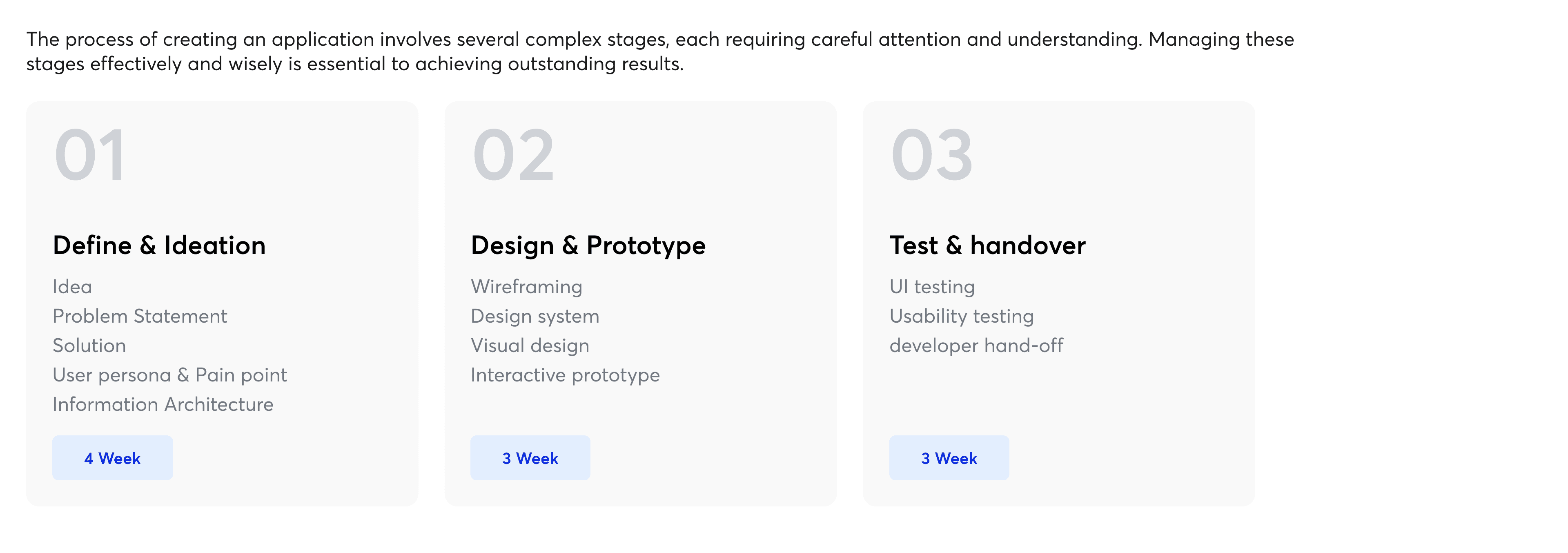Select the Usability testing entry

962,316
